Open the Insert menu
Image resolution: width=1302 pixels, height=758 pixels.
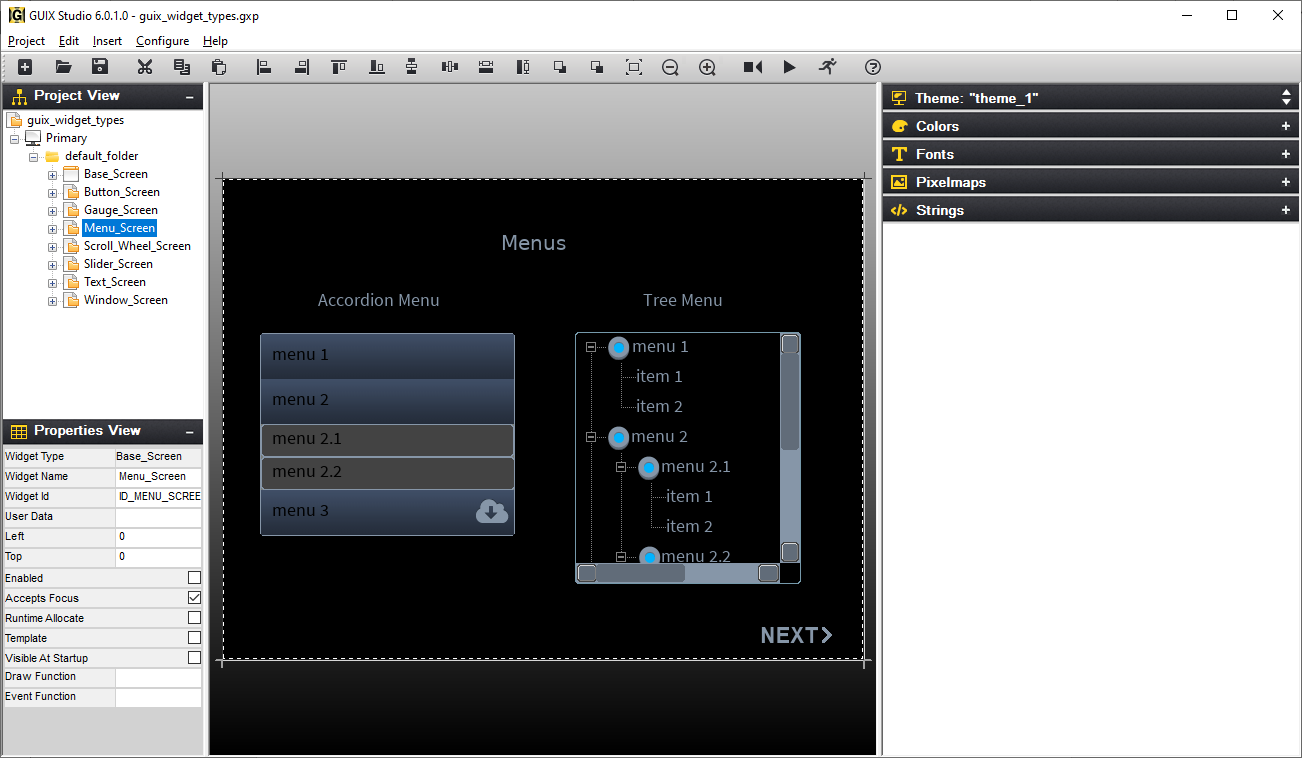[106, 41]
